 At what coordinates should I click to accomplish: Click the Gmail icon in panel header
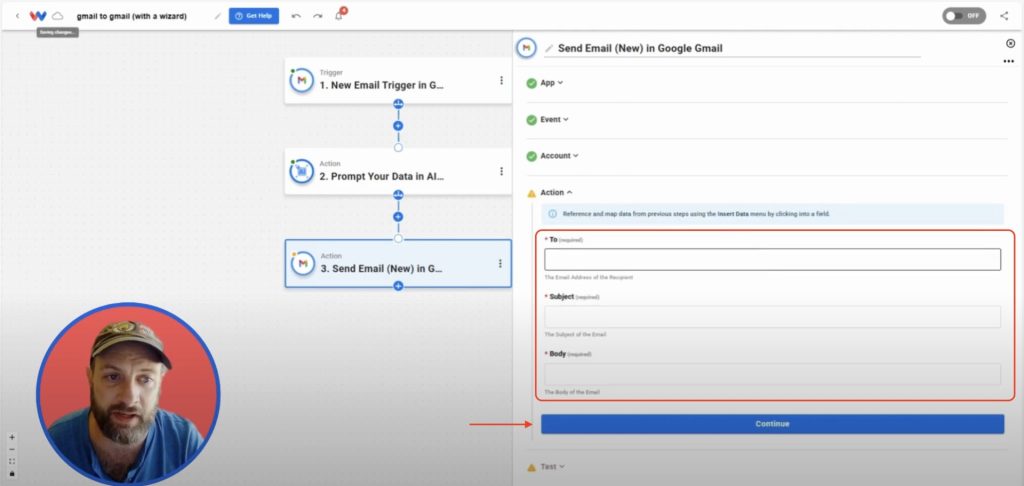tap(526, 48)
